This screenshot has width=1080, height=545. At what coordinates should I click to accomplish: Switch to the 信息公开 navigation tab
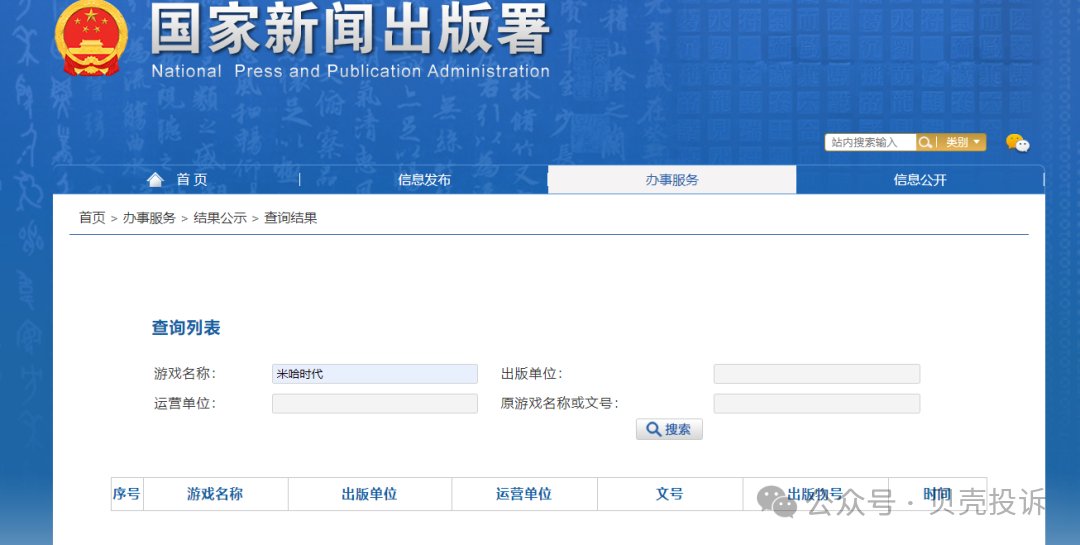920,180
